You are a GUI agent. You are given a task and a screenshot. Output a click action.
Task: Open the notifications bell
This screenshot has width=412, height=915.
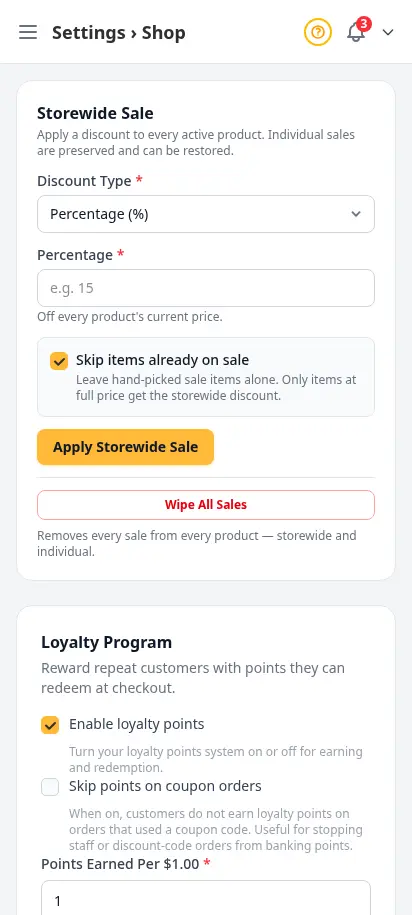click(356, 33)
